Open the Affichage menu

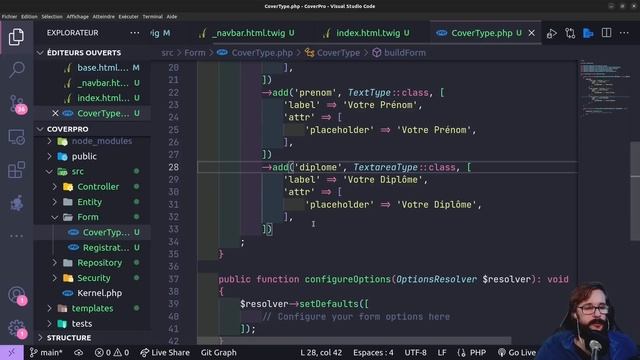coord(77,17)
